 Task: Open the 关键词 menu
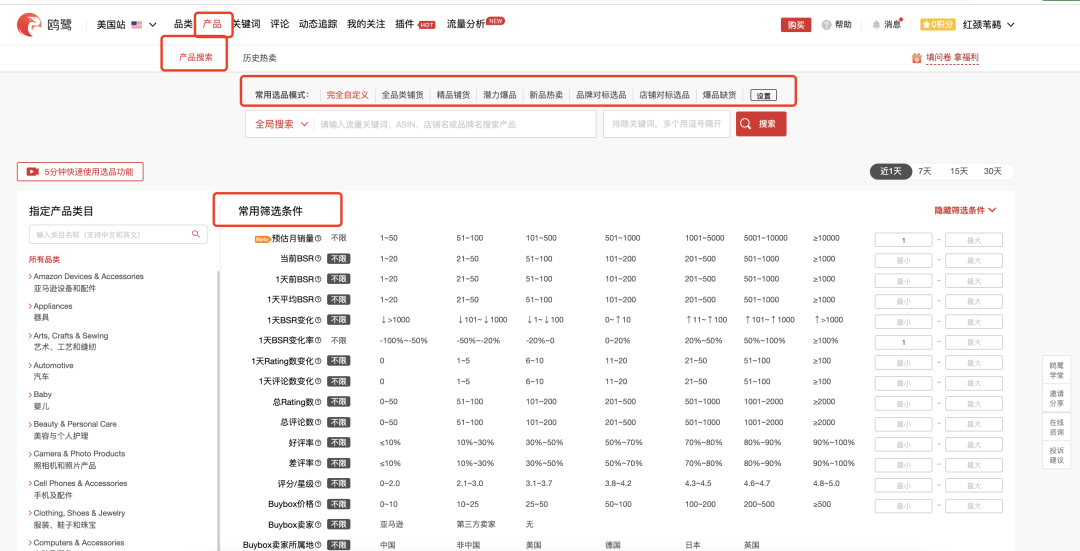click(246, 24)
